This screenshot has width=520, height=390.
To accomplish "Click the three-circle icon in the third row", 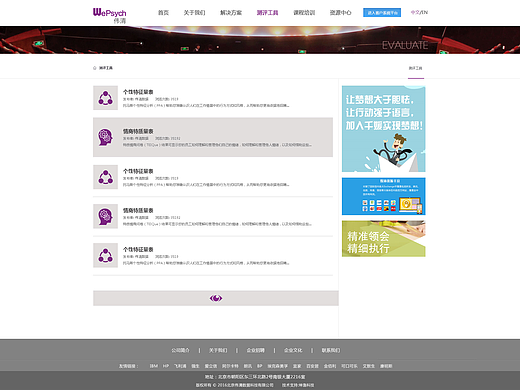I will tap(105, 177).
